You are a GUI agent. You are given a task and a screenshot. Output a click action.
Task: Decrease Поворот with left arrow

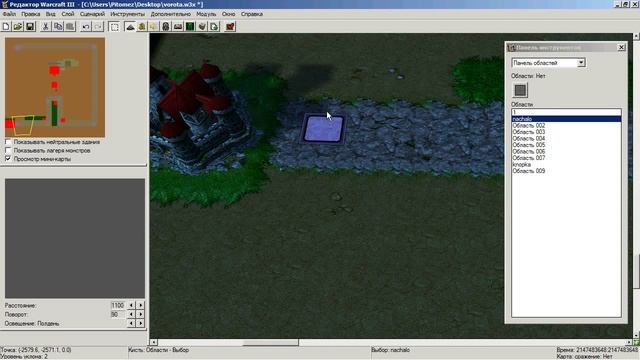pos(131,314)
